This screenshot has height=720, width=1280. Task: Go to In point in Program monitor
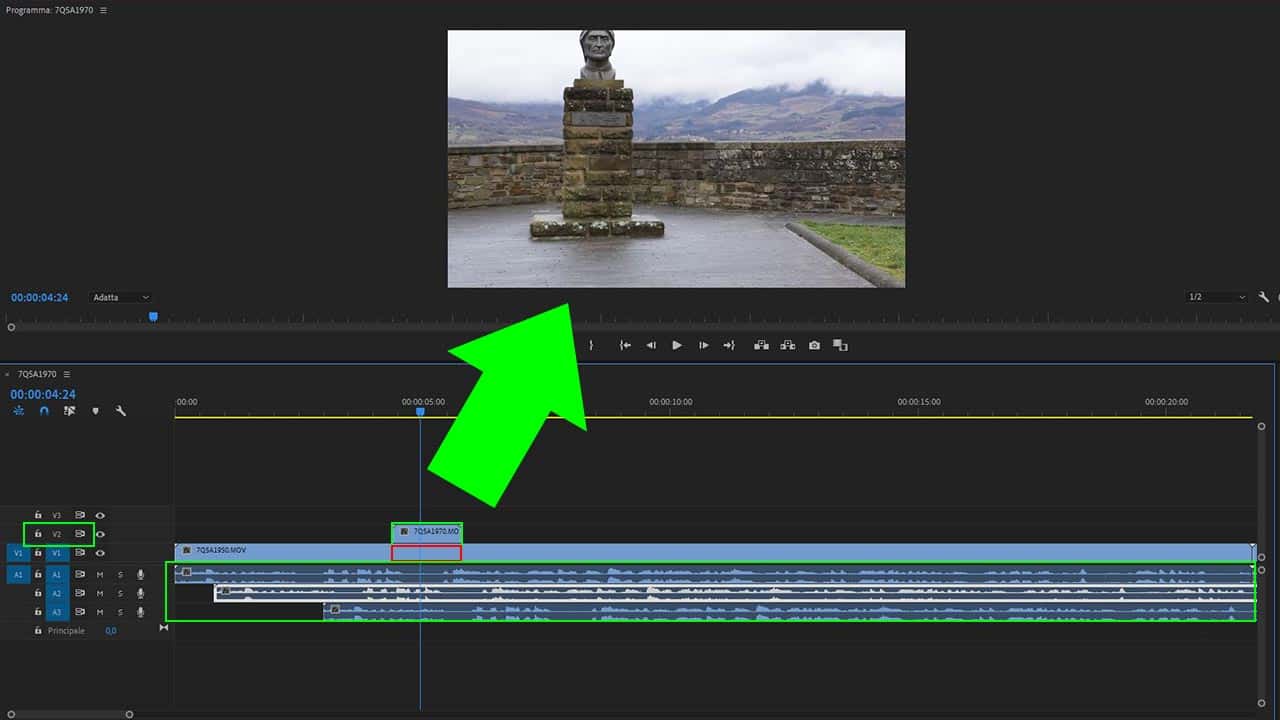coord(625,345)
